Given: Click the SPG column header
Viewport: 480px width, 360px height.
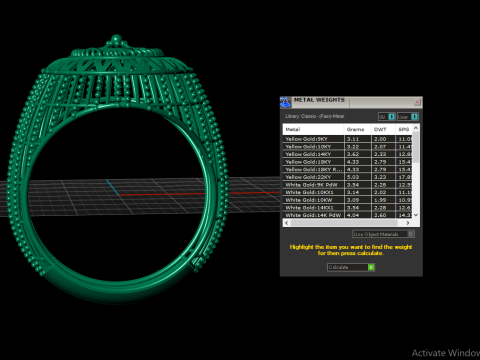Looking at the screenshot, I should (404, 129).
